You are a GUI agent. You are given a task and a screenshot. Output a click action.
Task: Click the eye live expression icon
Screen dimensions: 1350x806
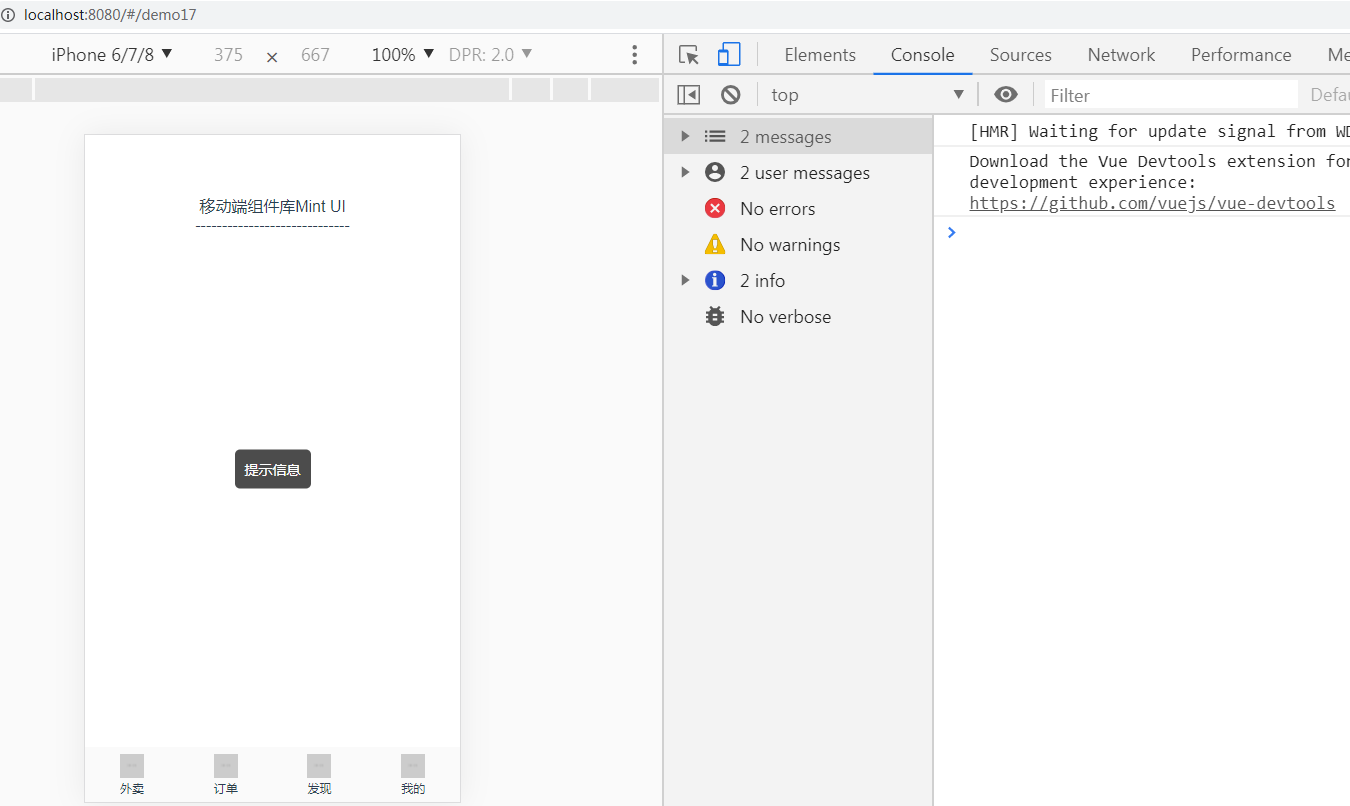coord(1006,94)
